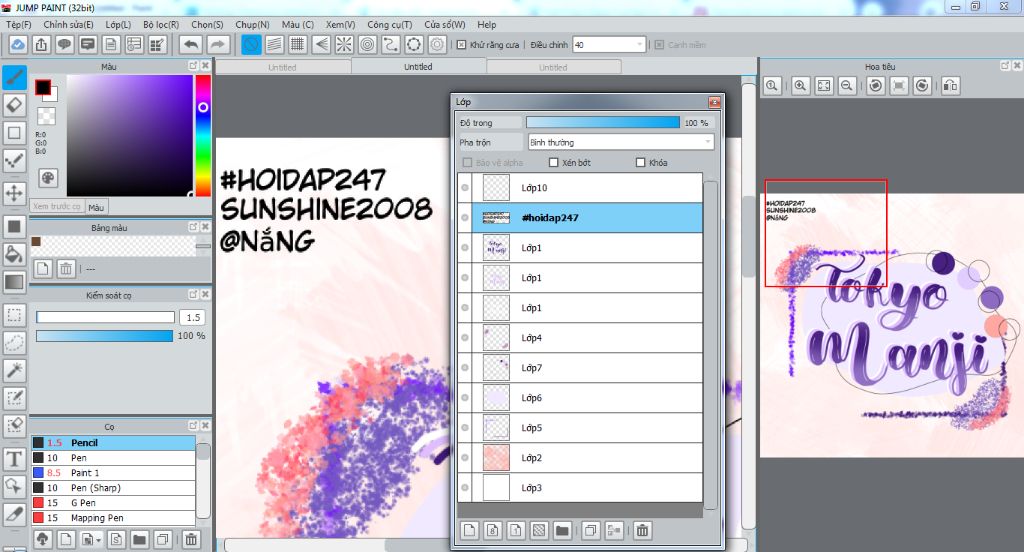Click the rainbow hue slider bar

click(203, 135)
